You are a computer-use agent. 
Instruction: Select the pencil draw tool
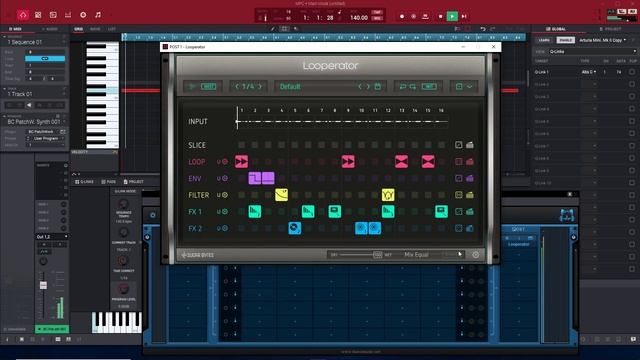pyautogui.click(x=273, y=29)
